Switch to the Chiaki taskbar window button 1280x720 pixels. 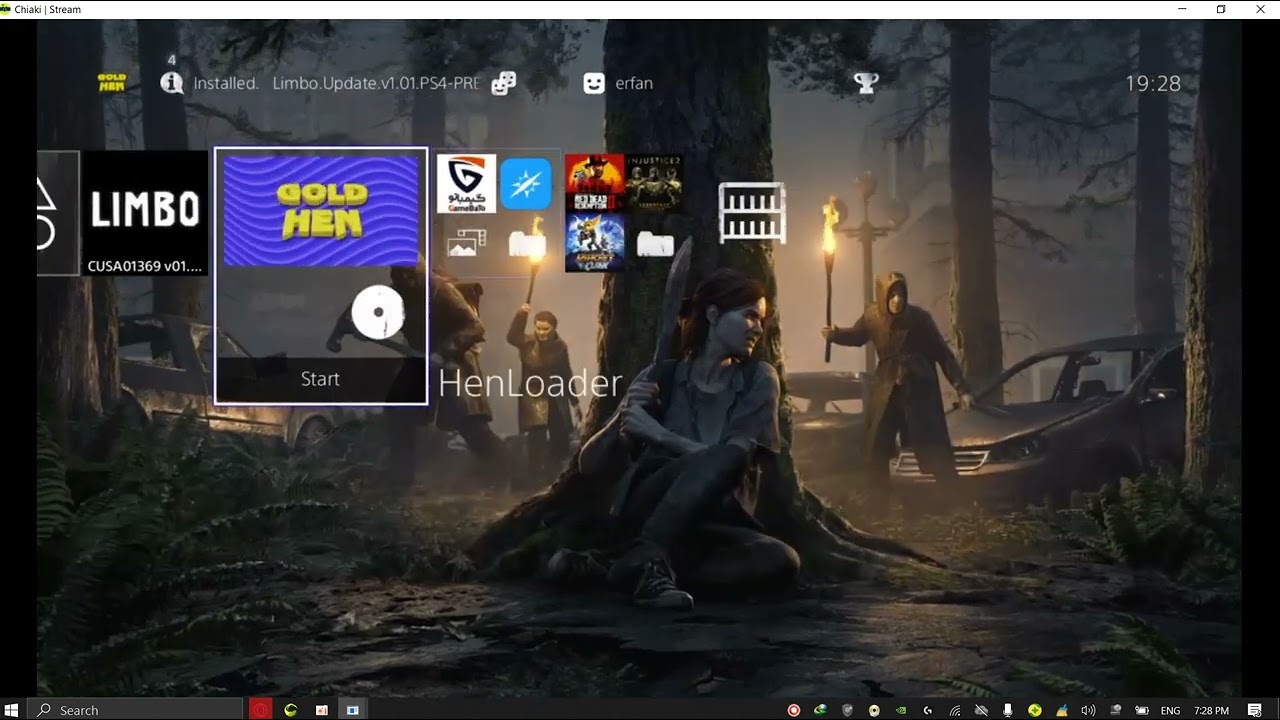(x=353, y=710)
